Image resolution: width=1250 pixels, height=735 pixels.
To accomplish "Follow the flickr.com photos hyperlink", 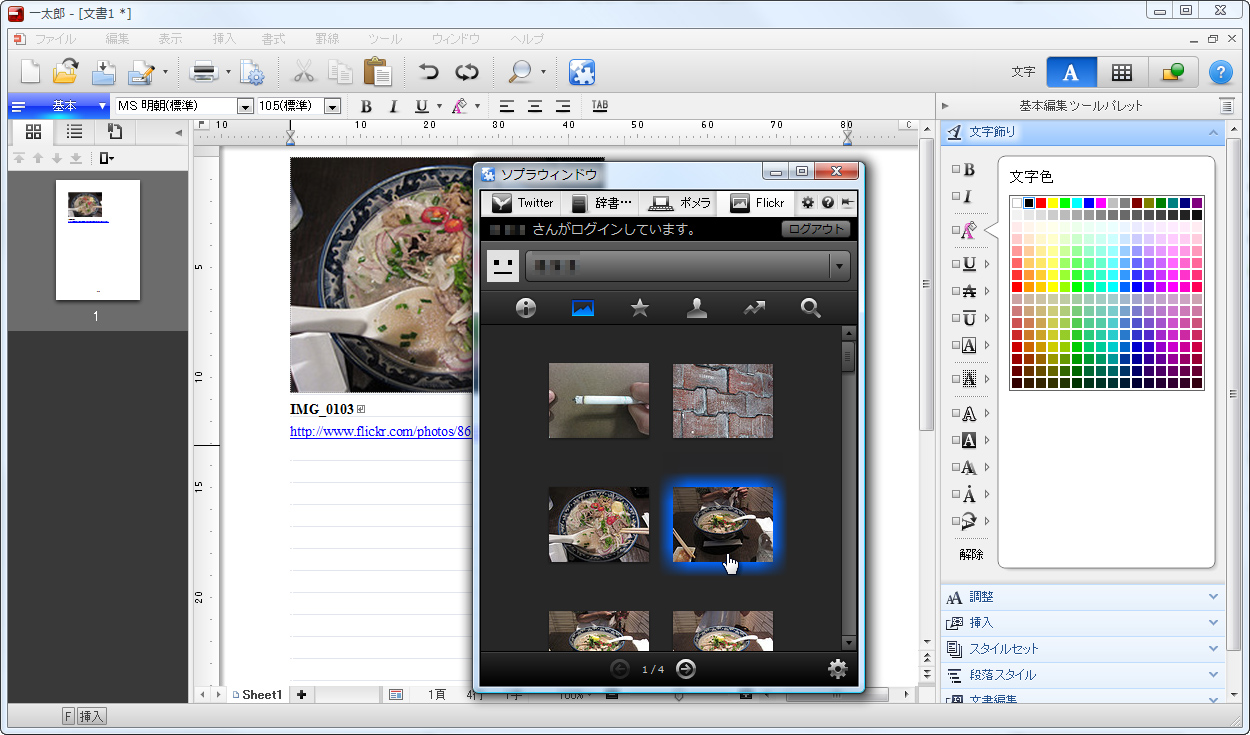I will (x=380, y=432).
